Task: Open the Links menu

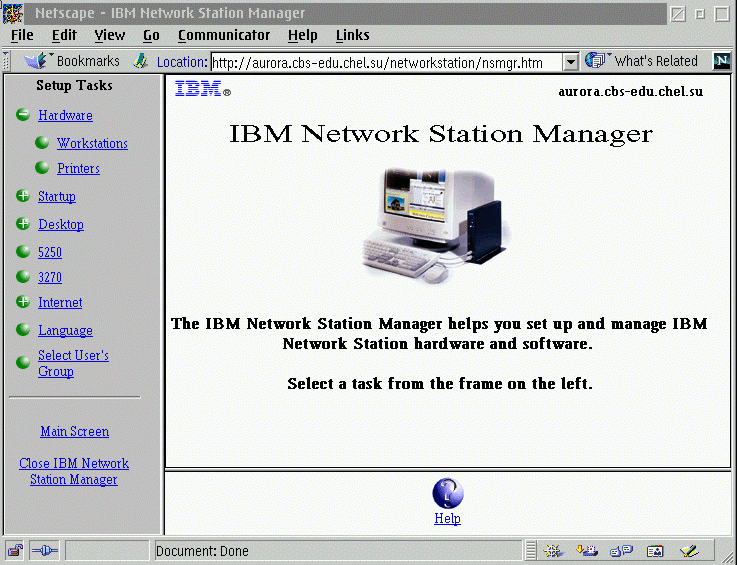Action: point(353,35)
